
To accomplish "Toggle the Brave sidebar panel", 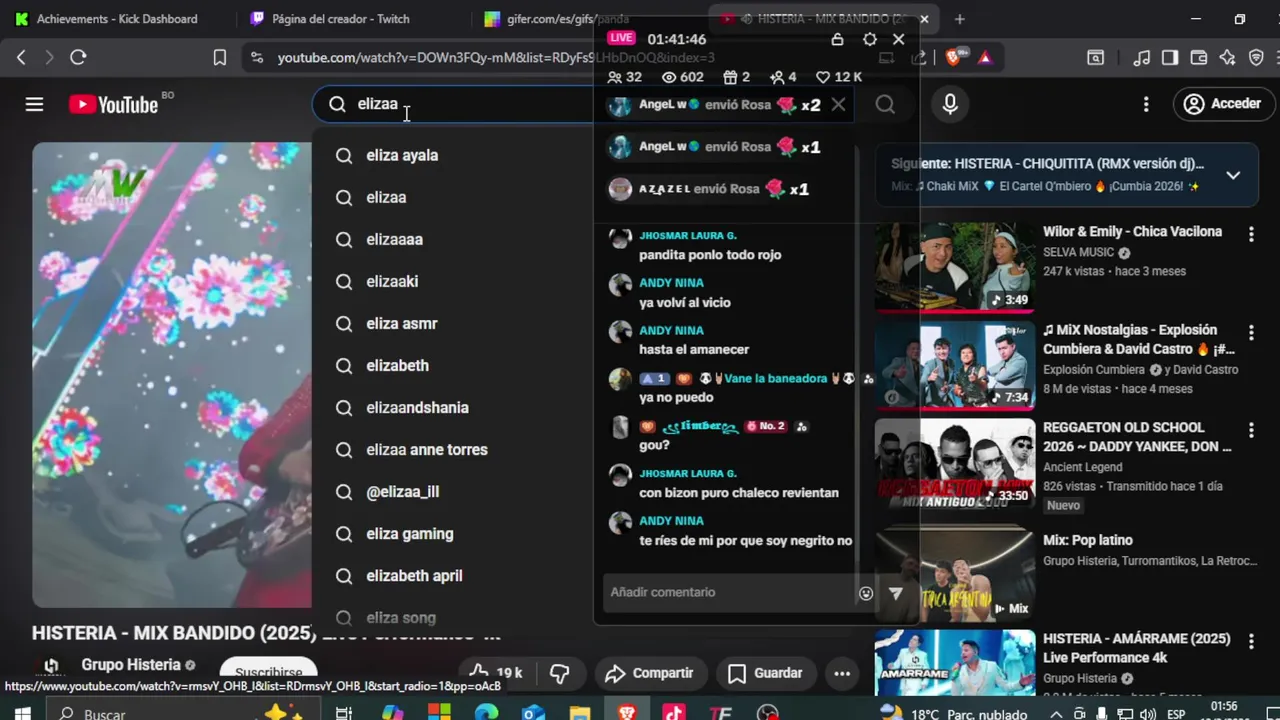I will pyautogui.click(x=1170, y=58).
